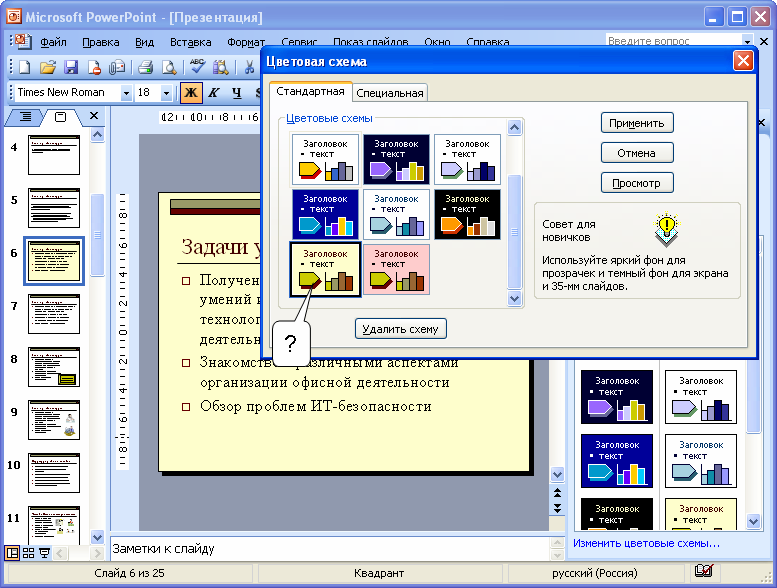Click the Permission restricted-document icon
The height and width of the screenshot is (588, 777).
94,67
